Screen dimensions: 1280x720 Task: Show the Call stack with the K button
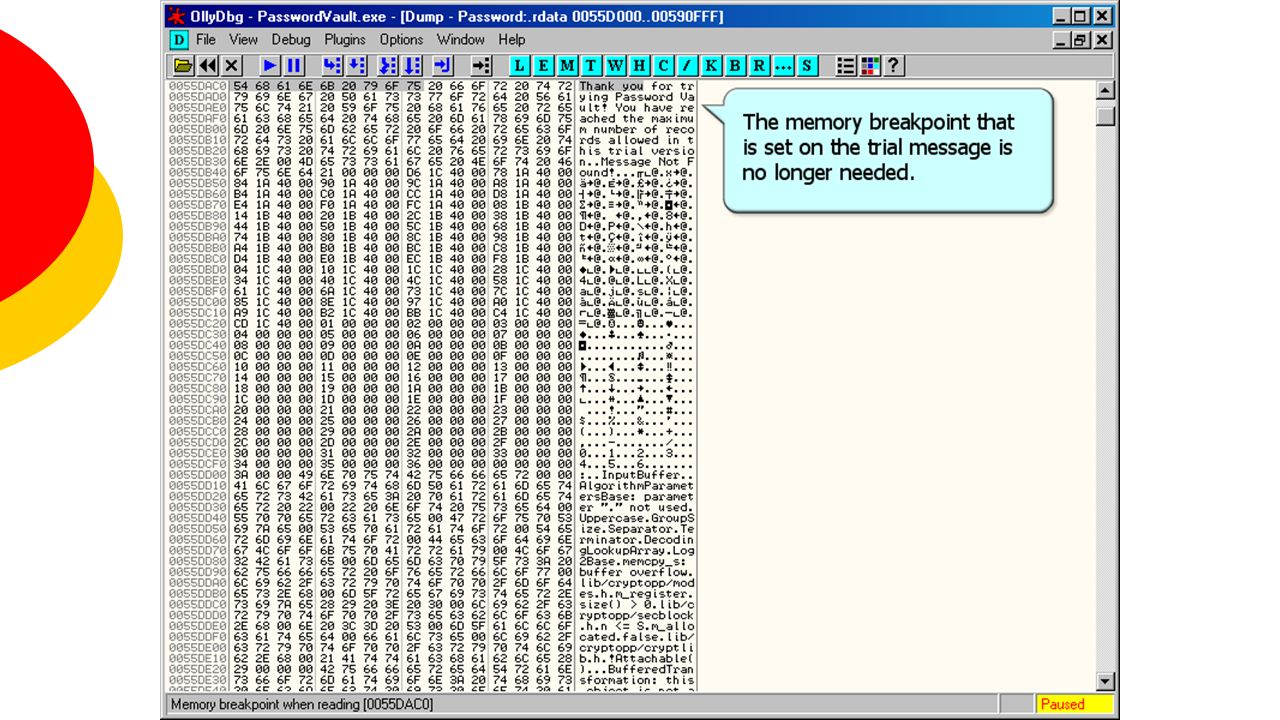[711, 66]
